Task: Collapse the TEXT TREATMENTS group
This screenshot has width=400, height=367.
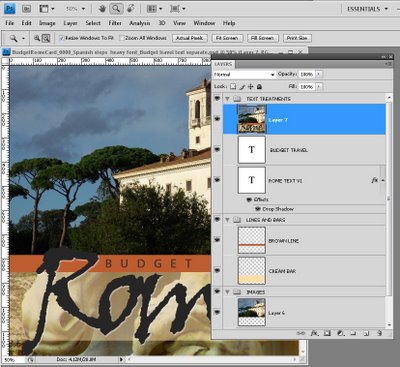Action: [228, 99]
